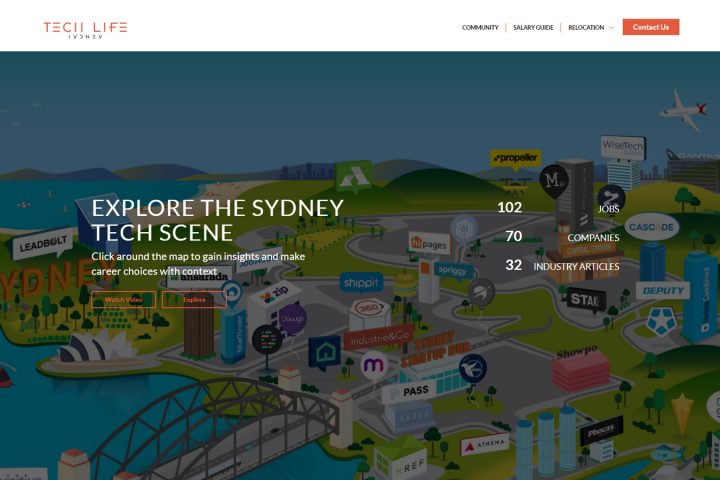Select the ansarada map sign
The width and height of the screenshot is (720, 480).
198,277
